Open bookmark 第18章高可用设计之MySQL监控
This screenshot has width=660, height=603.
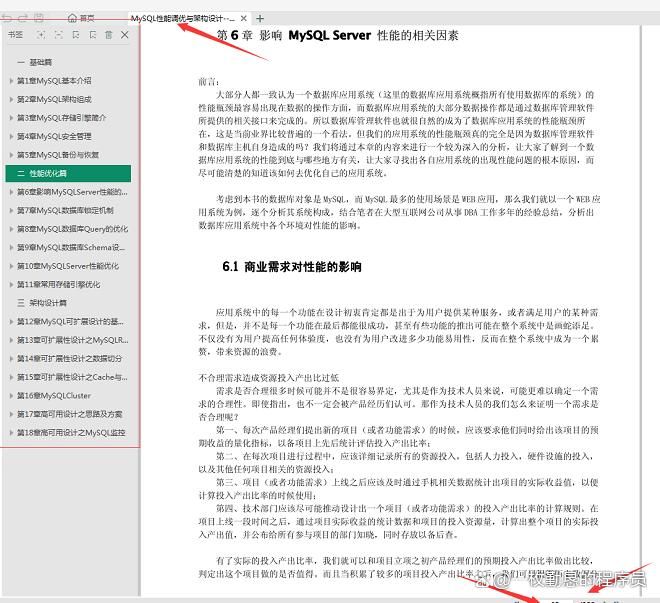[x=71, y=433]
